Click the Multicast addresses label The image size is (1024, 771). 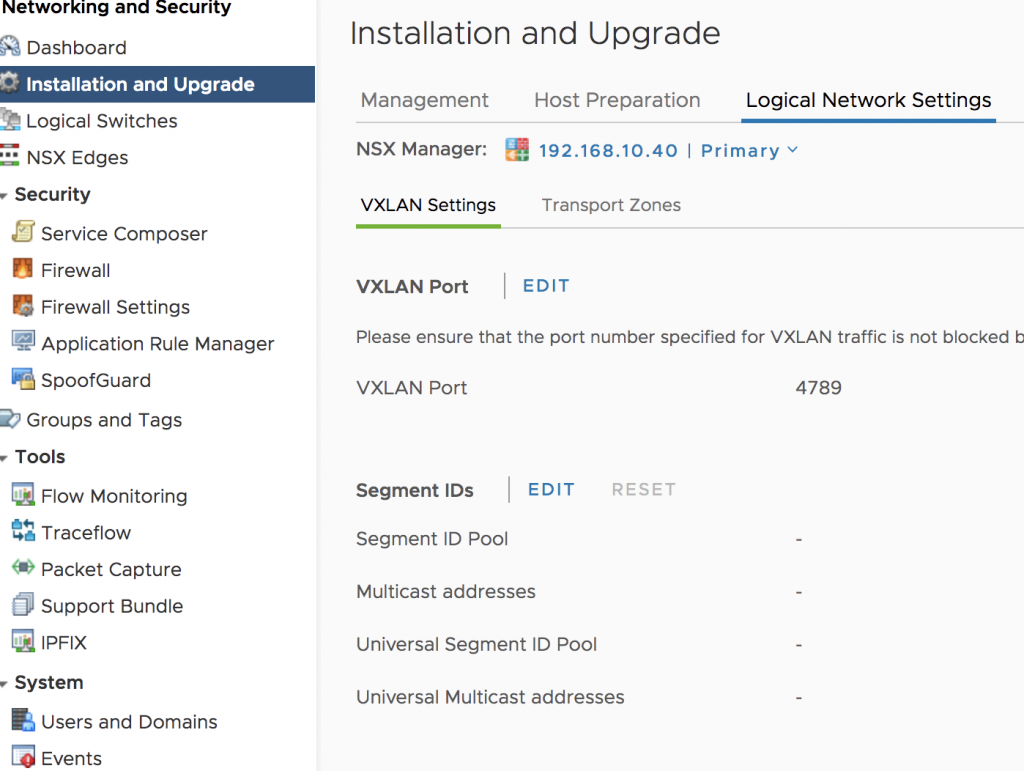tap(445, 591)
